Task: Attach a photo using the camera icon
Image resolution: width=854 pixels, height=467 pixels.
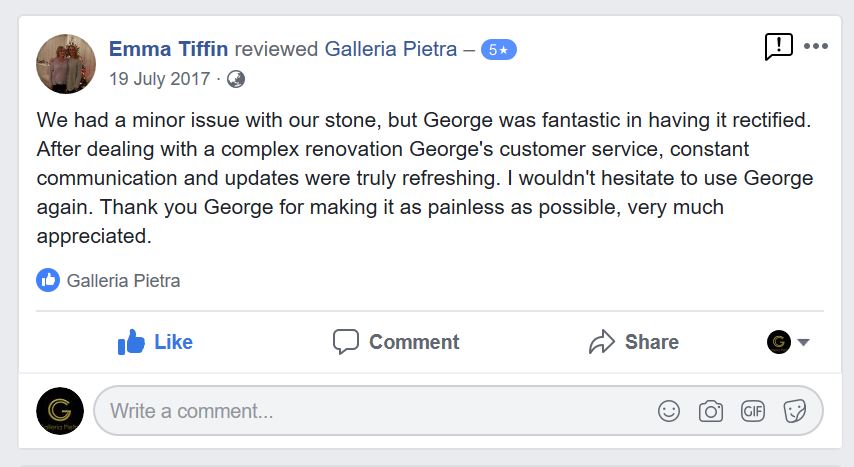Action: 711,411
